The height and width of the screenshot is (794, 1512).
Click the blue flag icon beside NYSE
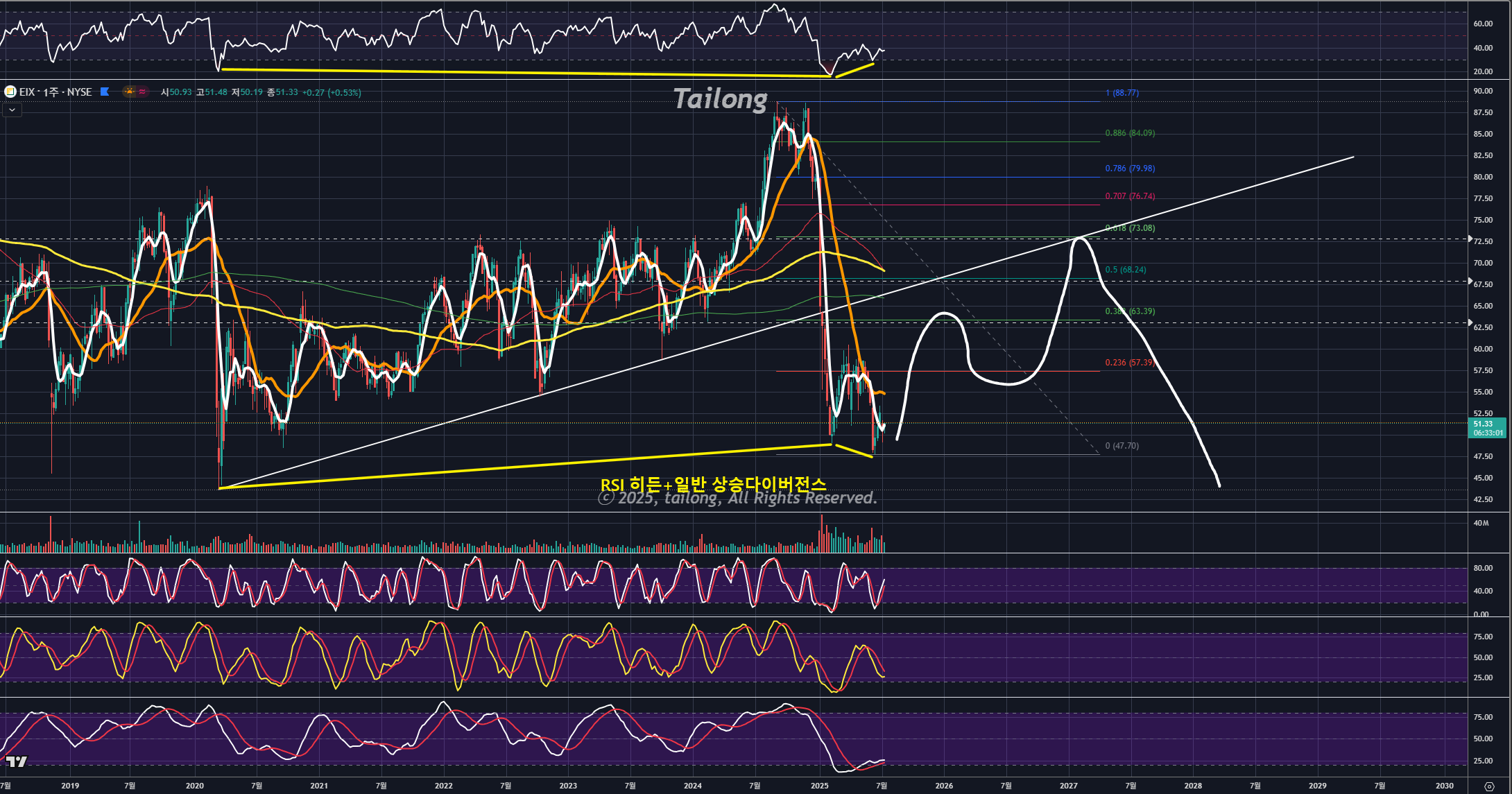[105, 92]
